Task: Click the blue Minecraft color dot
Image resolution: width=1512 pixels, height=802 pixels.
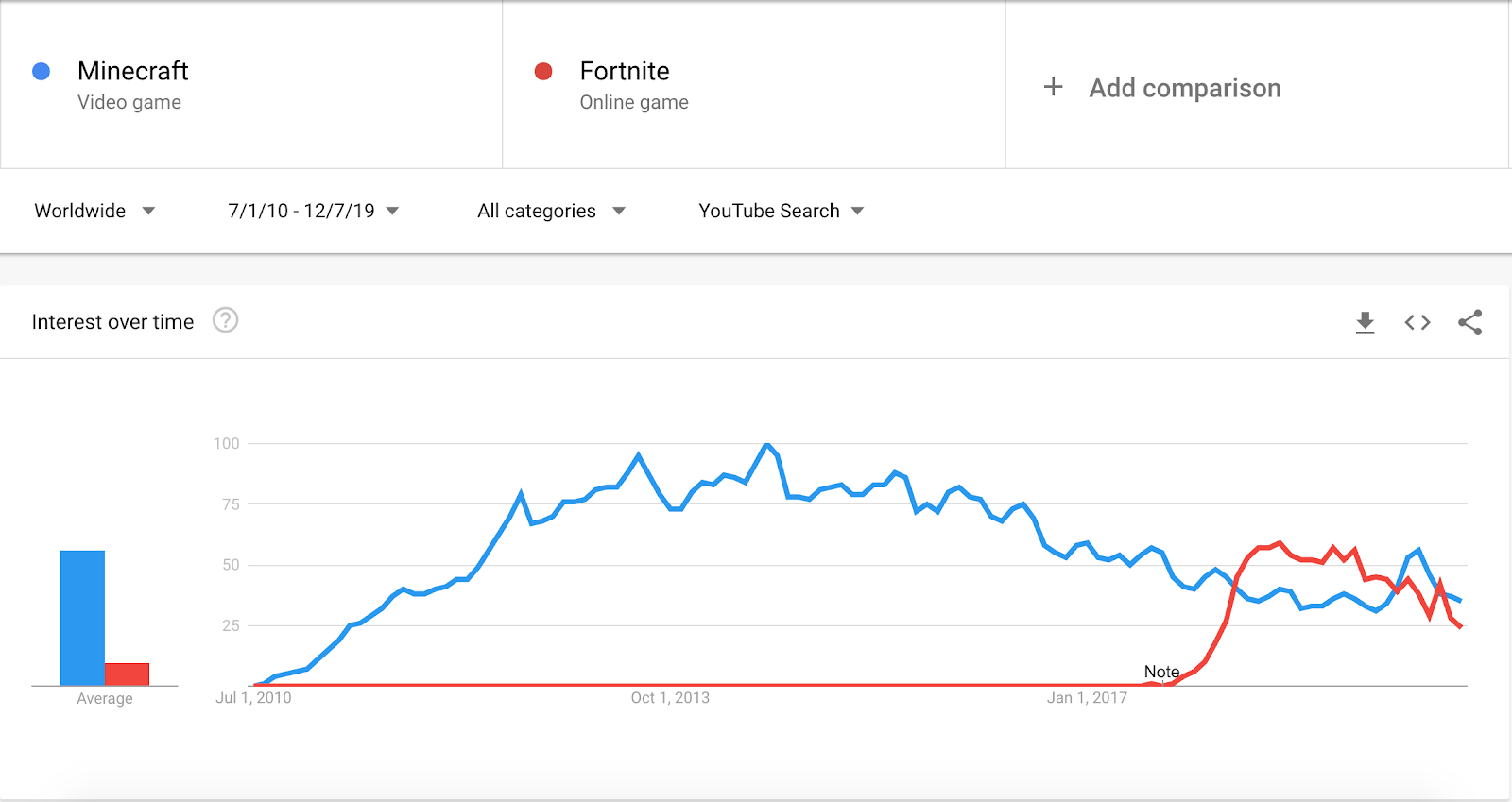Action: pyautogui.click(x=42, y=72)
